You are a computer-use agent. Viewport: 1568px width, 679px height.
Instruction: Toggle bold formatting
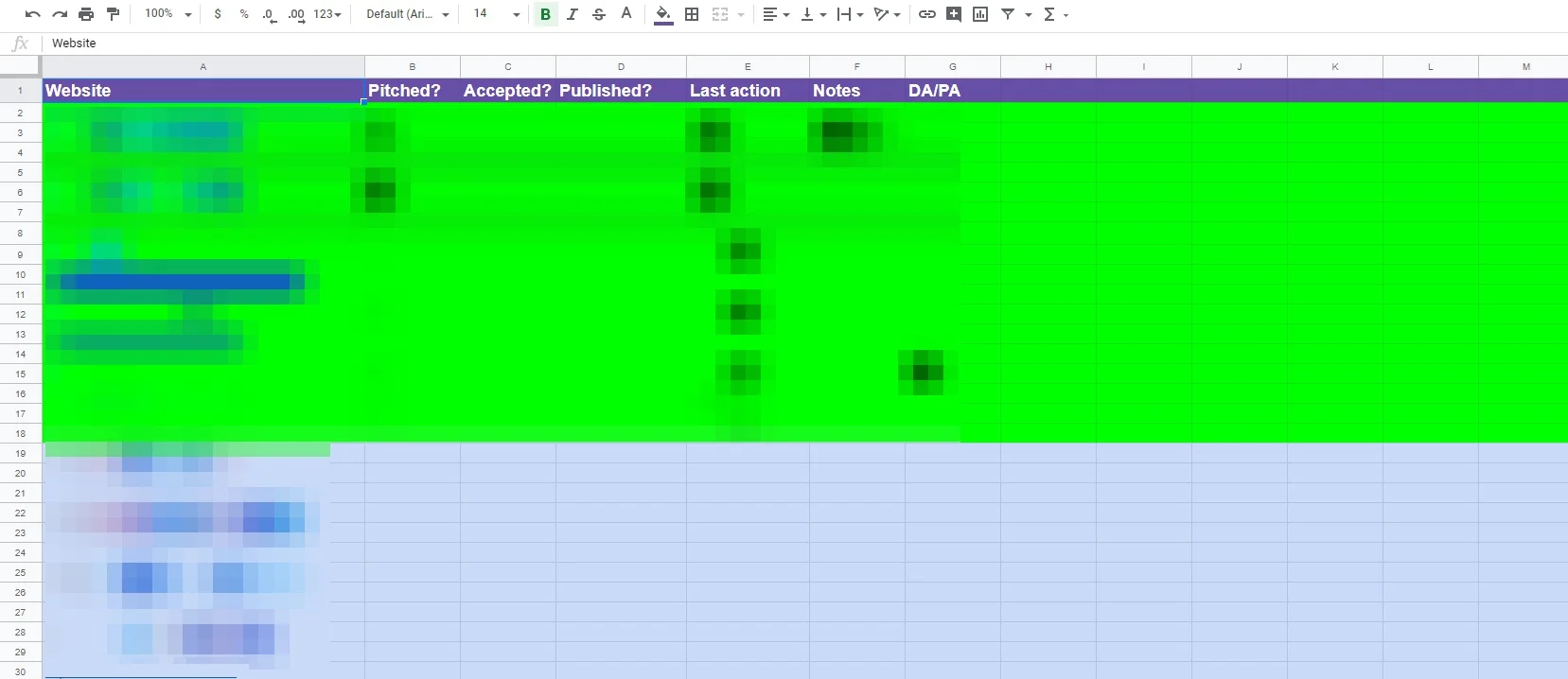[x=545, y=14]
